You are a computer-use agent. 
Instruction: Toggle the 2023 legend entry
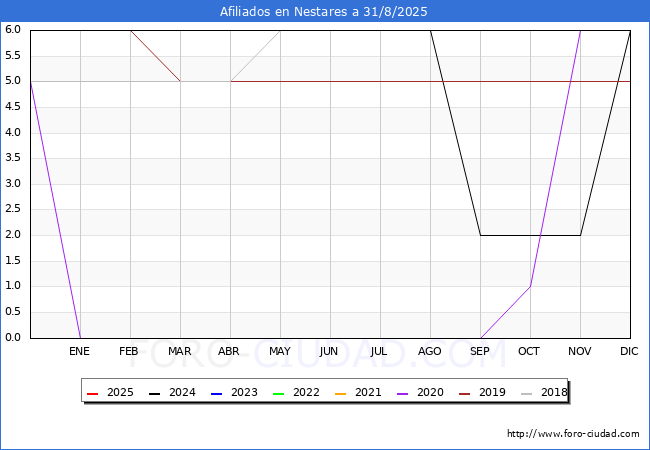tap(230, 393)
